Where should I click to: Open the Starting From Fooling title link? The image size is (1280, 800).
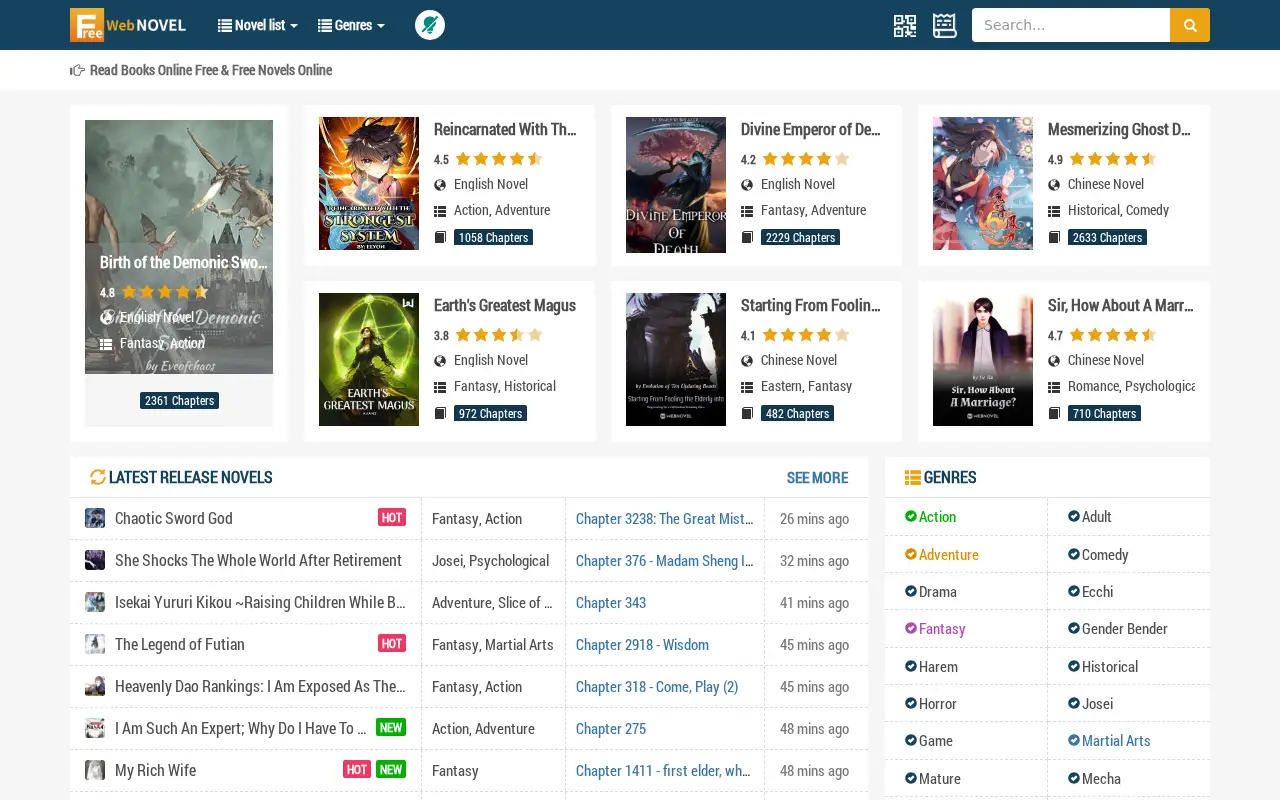coord(810,305)
